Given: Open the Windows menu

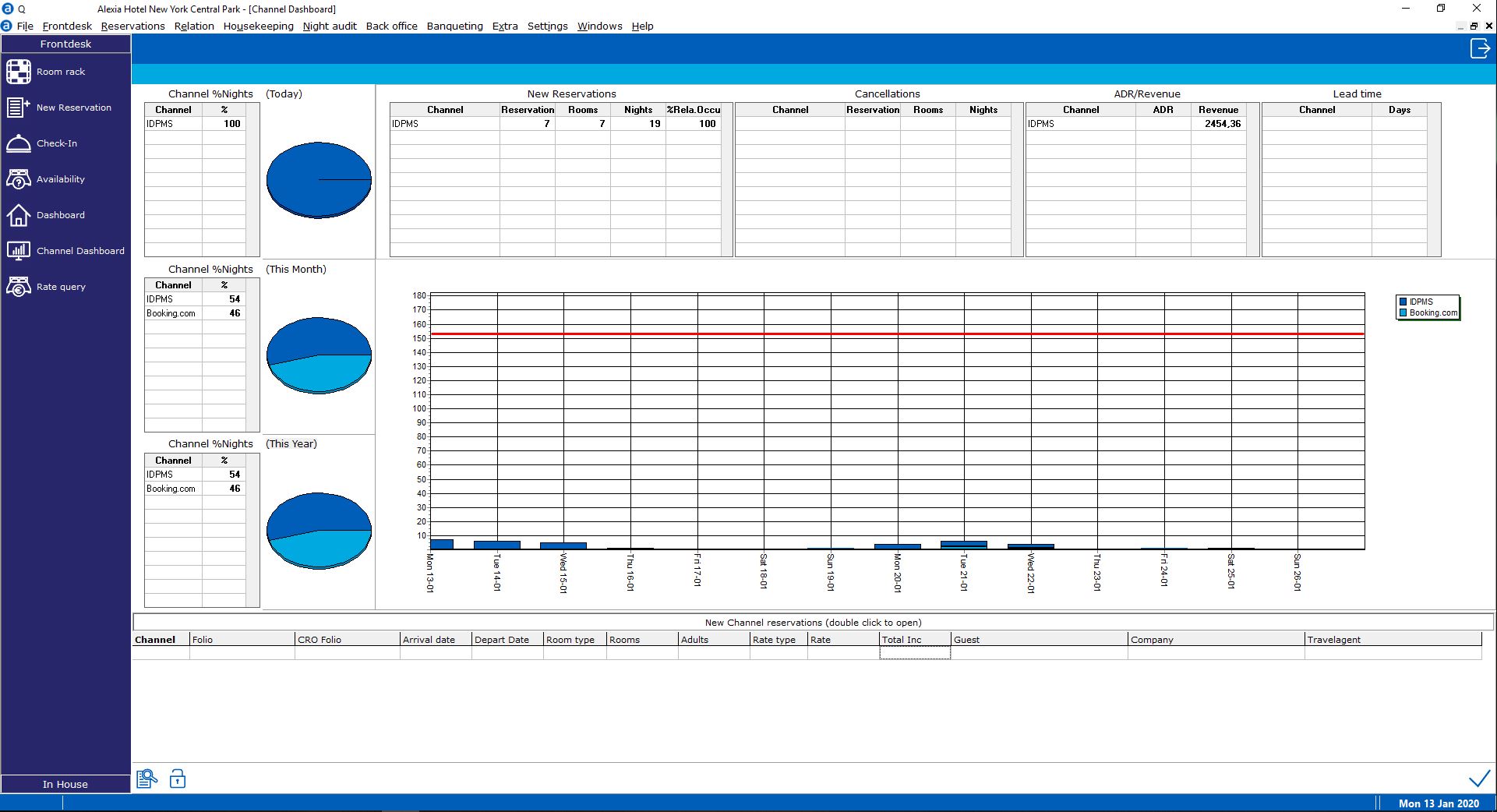Looking at the screenshot, I should (x=599, y=26).
